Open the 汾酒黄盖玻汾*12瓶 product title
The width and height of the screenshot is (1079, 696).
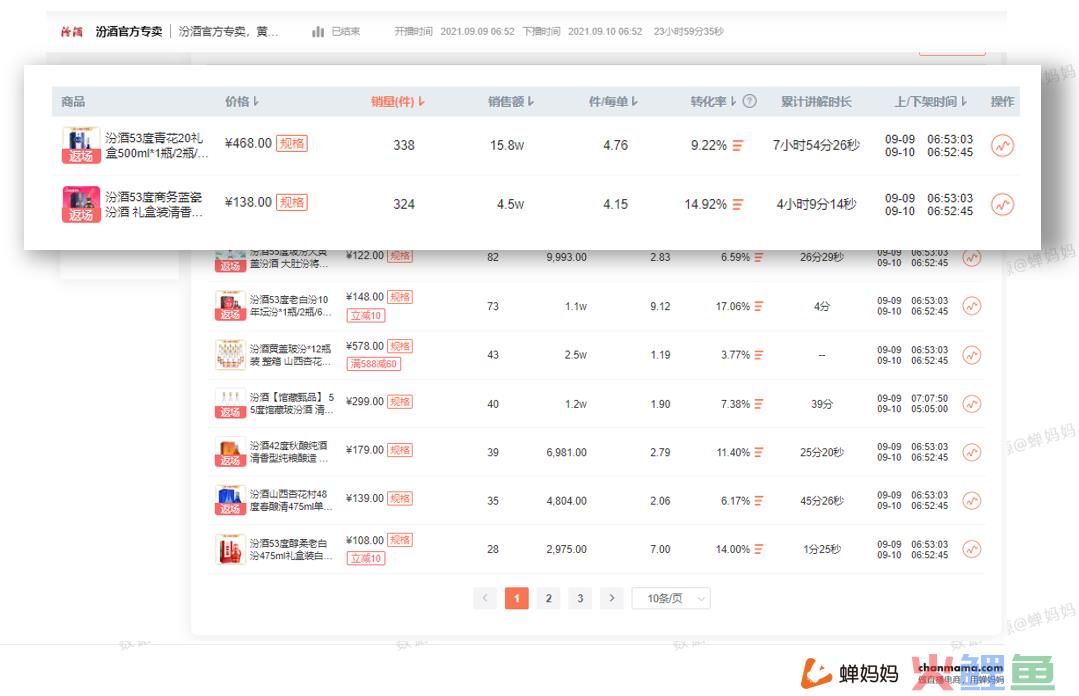click(290, 355)
